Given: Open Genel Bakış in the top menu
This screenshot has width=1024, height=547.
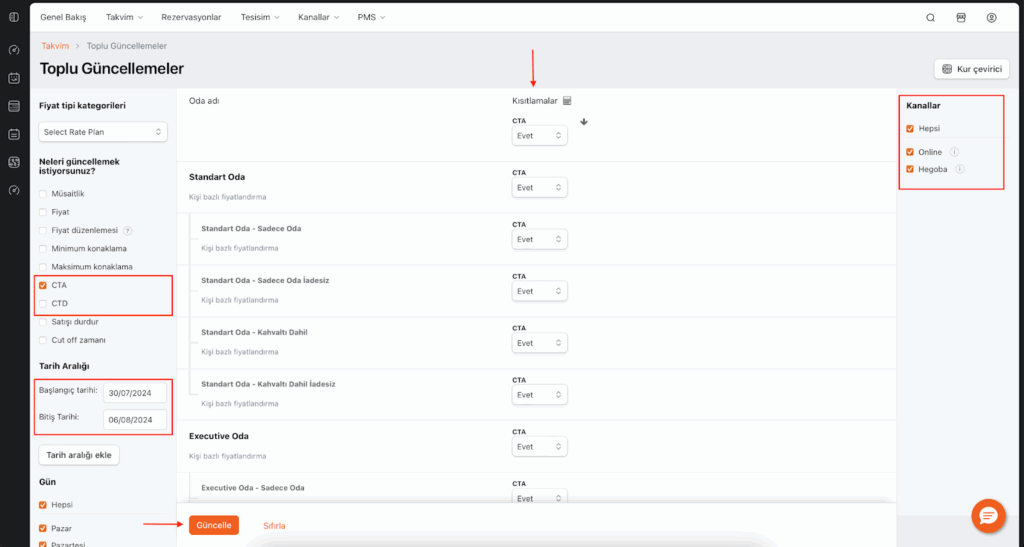Looking at the screenshot, I should [64, 18].
